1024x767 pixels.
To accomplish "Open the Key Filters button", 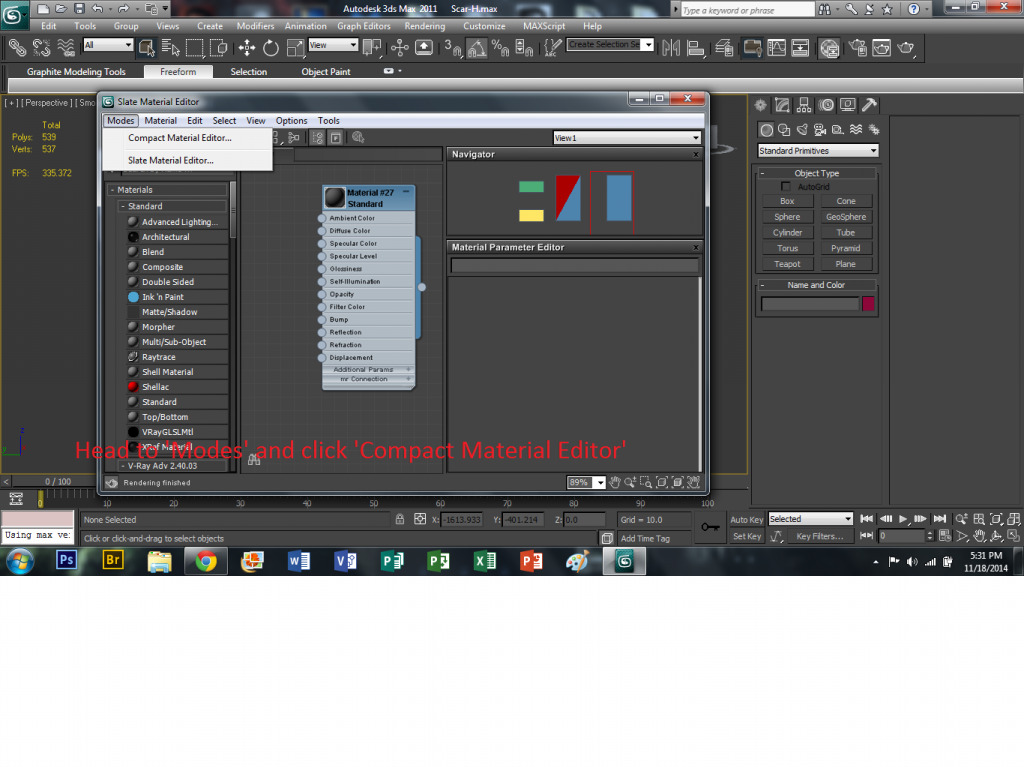I will click(819, 536).
